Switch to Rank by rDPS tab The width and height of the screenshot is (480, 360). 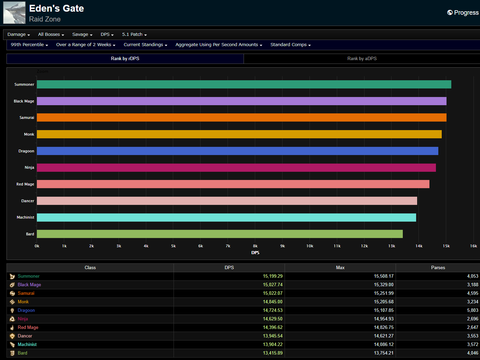click(125, 59)
